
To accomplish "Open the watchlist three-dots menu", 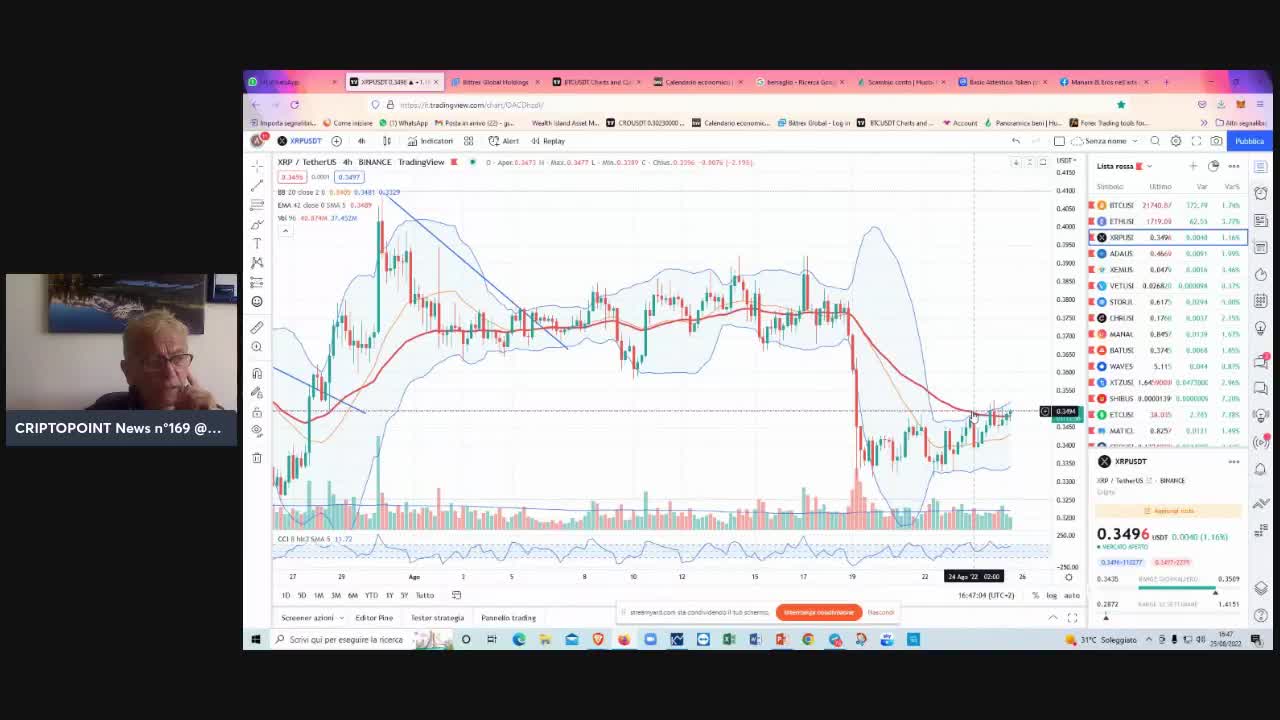I will point(1234,166).
